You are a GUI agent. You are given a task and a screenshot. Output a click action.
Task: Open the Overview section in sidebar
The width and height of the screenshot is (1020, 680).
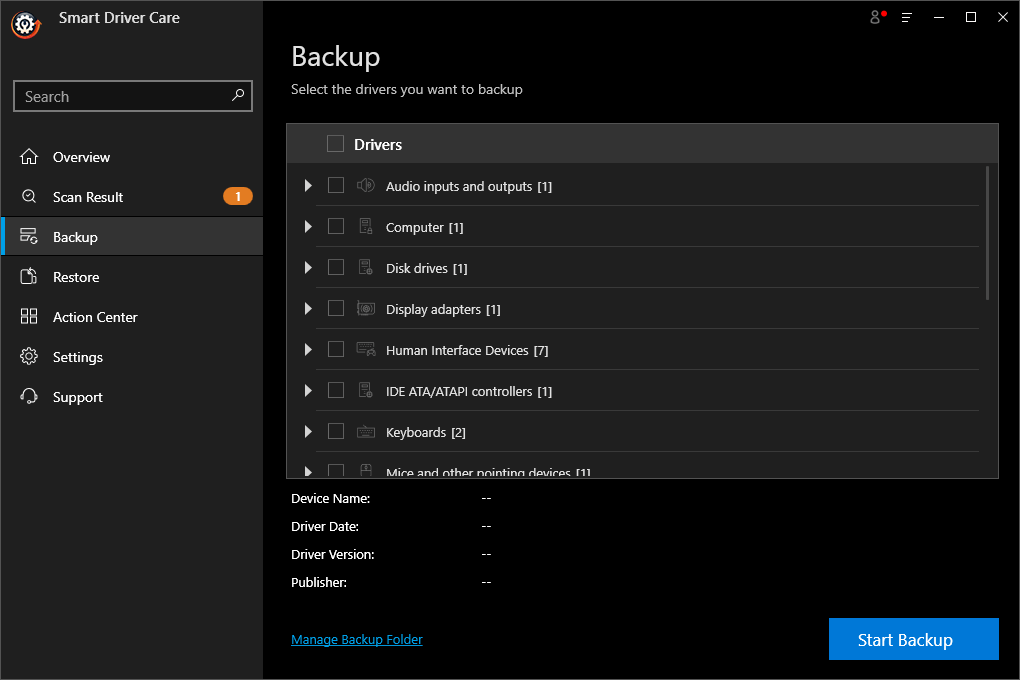80,156
